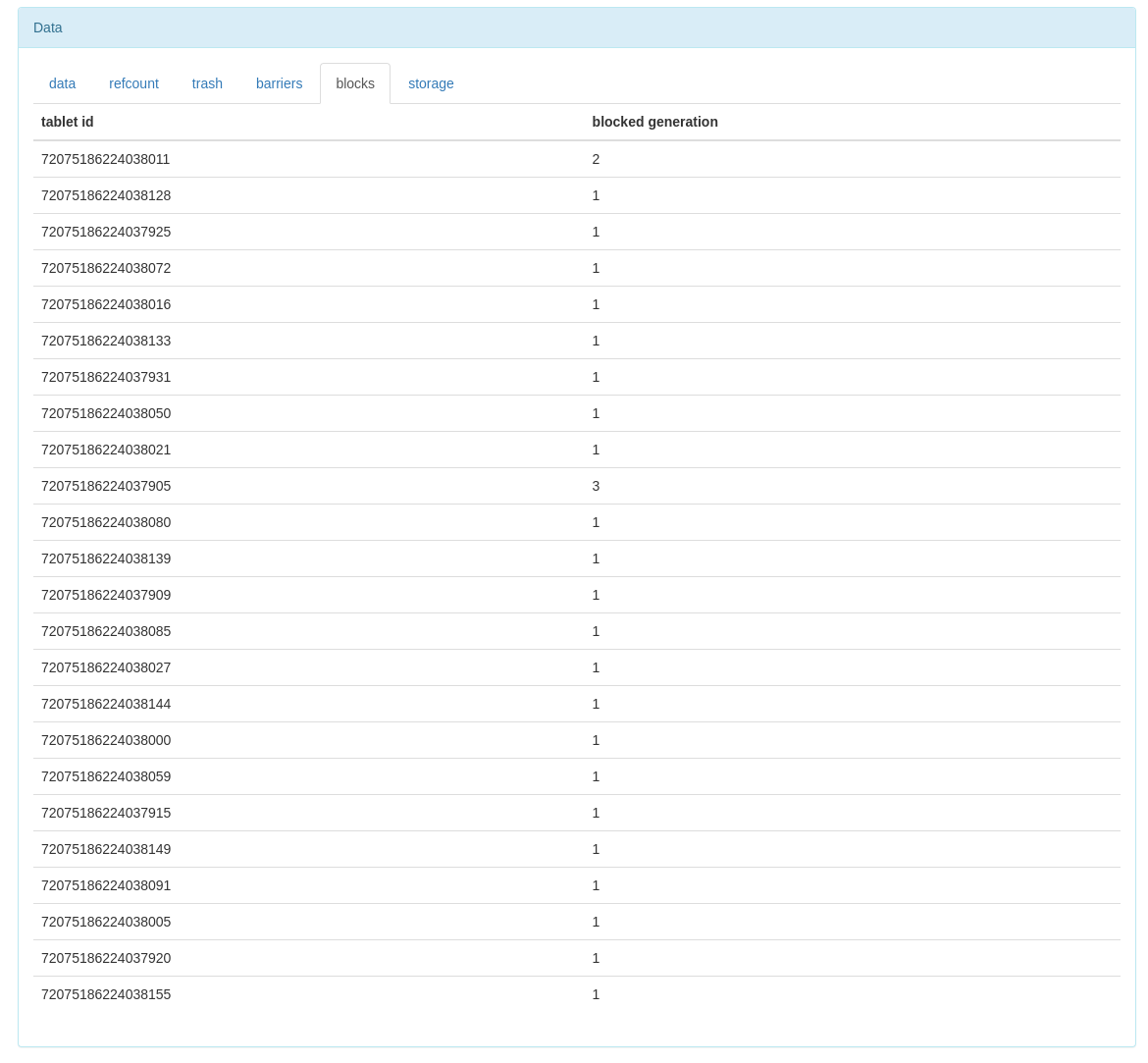Image resolution: width=1148 pixels, height=1063 pixels.
Task: Click blocked generation value 2
Action: [x=596, y=159]
